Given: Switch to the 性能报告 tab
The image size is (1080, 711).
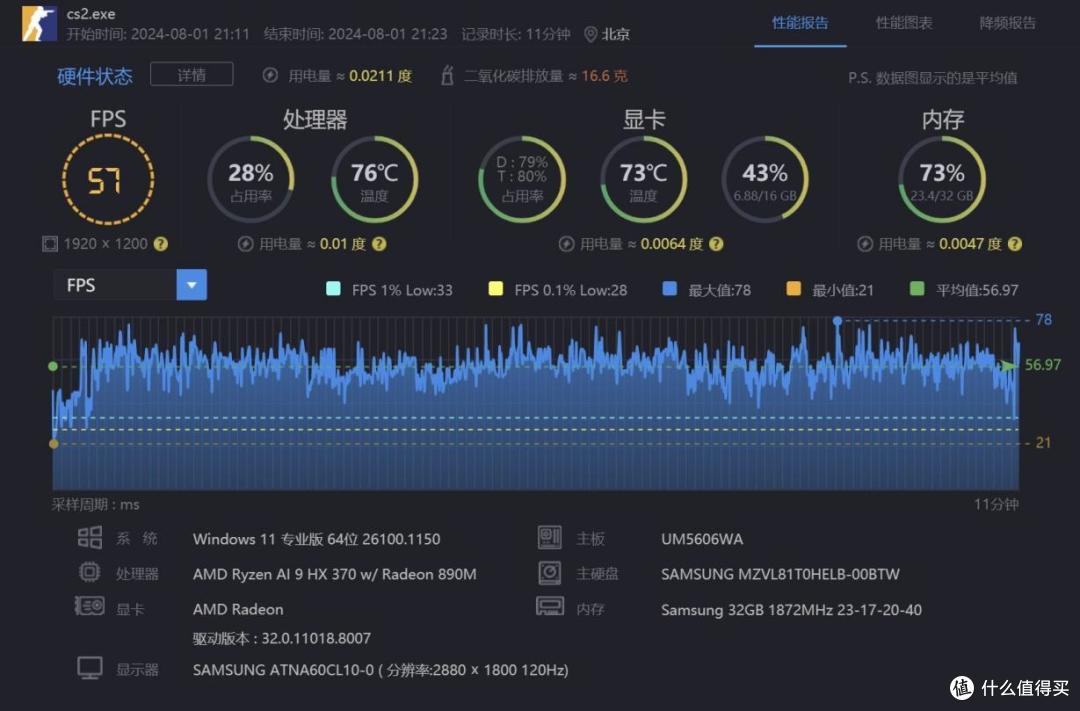Looking at the screenshot, I should pos(800,23).
